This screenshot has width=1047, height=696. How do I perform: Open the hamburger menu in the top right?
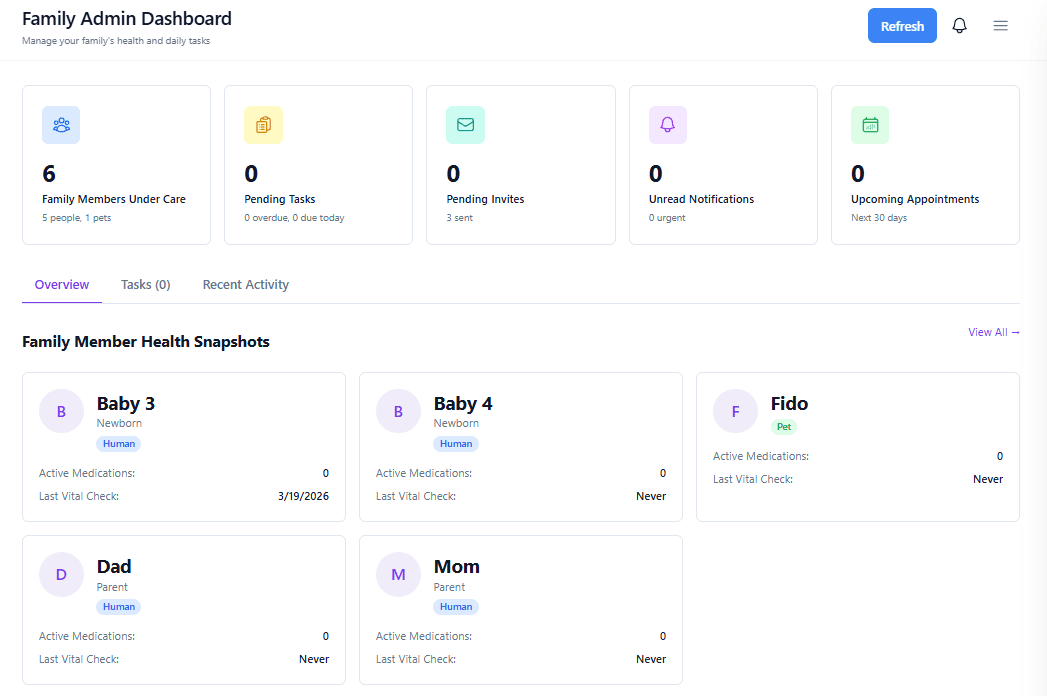point(1000,25)
